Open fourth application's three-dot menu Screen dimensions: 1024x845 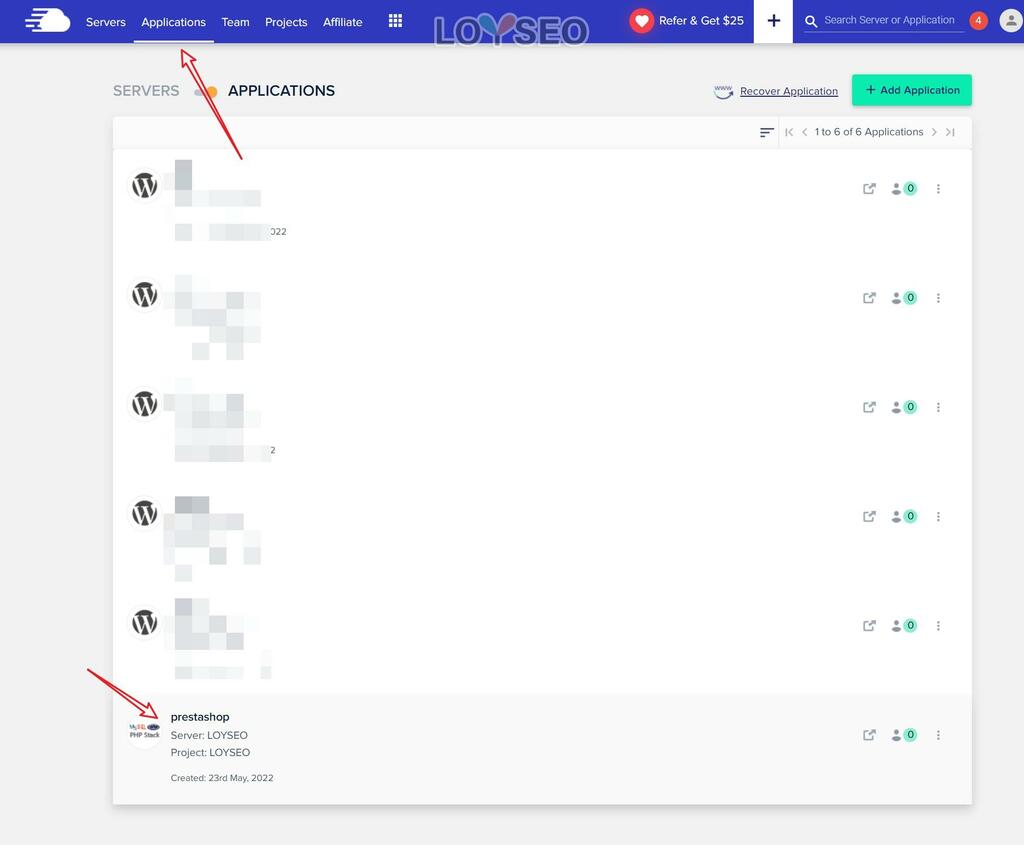[938, 517]
